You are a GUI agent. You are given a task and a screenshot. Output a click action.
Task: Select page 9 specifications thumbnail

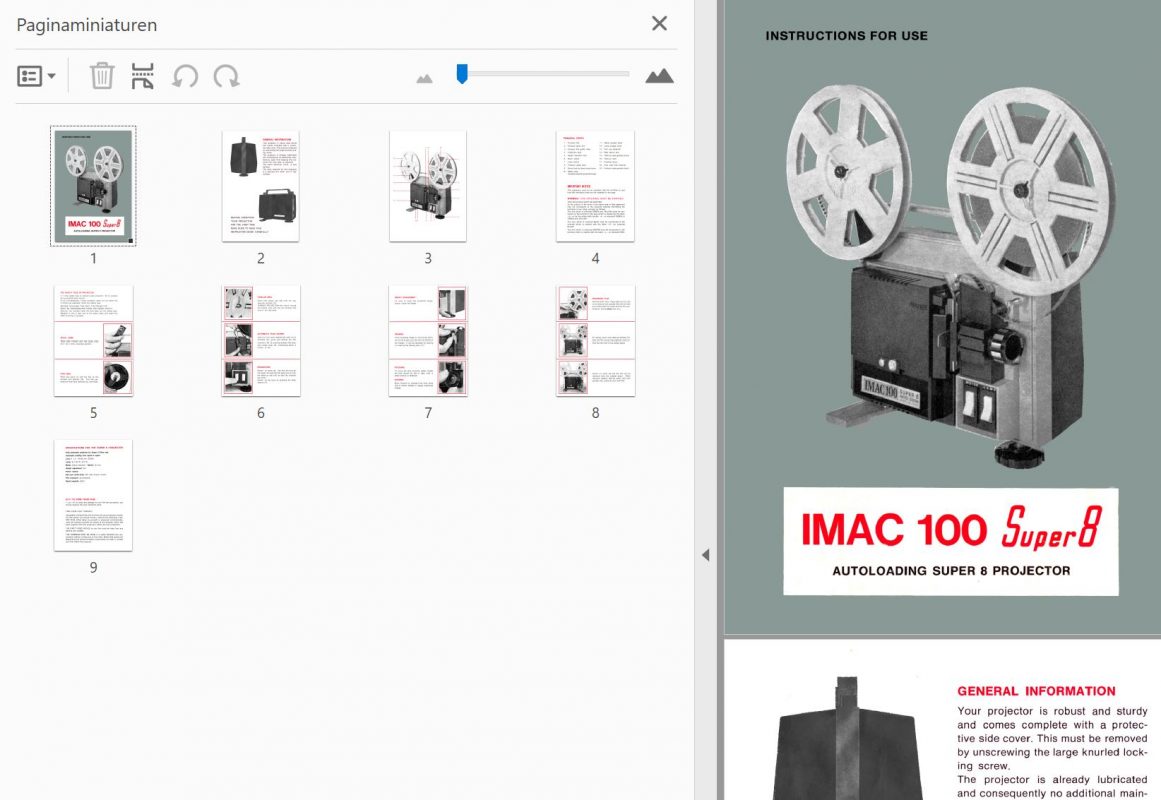pyautogui.click(x=93, y=495)
